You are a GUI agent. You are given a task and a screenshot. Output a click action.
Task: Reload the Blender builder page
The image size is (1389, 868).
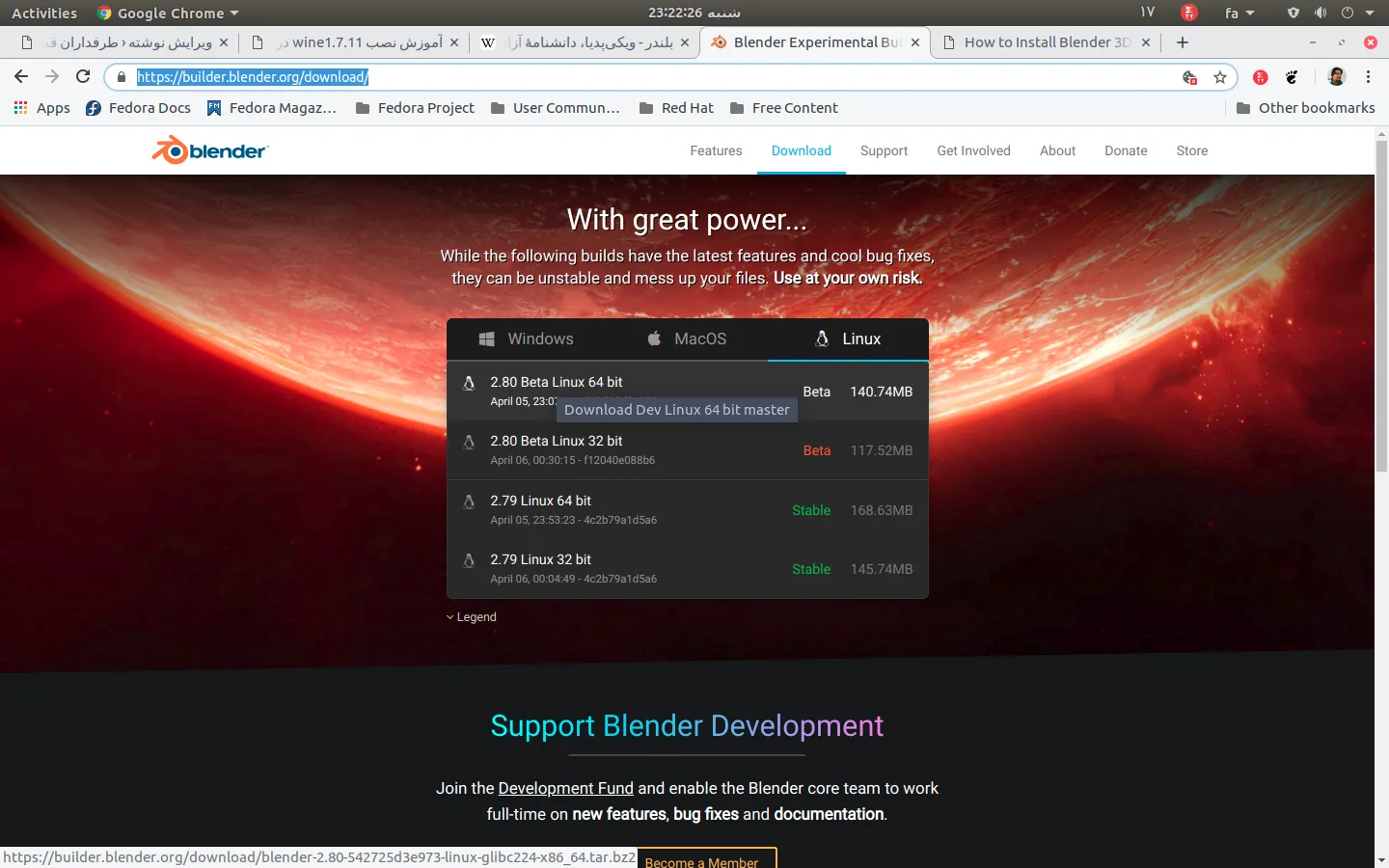click(x=83, y=76)
